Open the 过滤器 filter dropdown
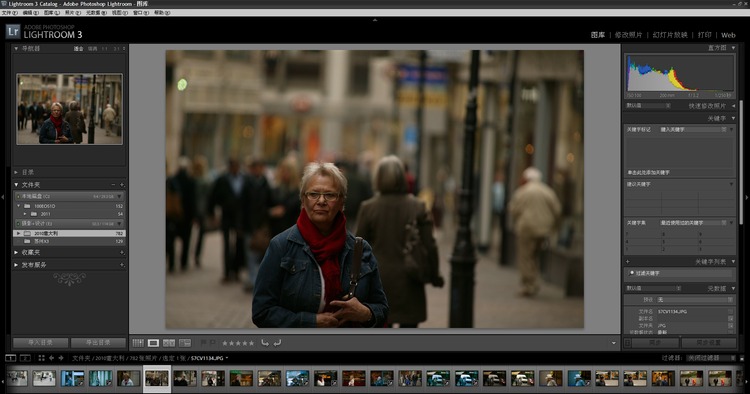 [711, 358]
